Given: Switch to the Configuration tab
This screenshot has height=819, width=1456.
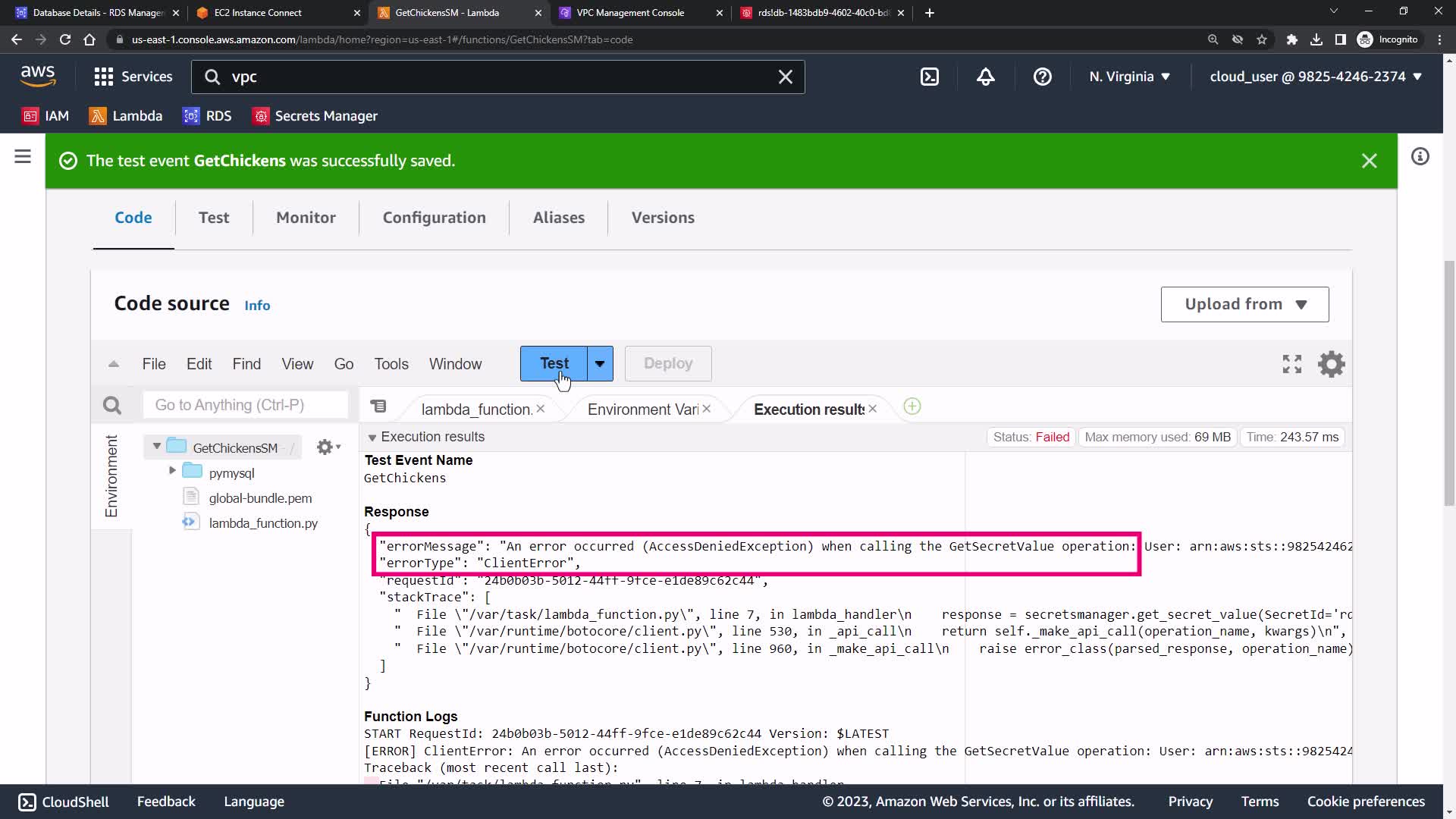Looking at the screenshot, I should 434,218.
